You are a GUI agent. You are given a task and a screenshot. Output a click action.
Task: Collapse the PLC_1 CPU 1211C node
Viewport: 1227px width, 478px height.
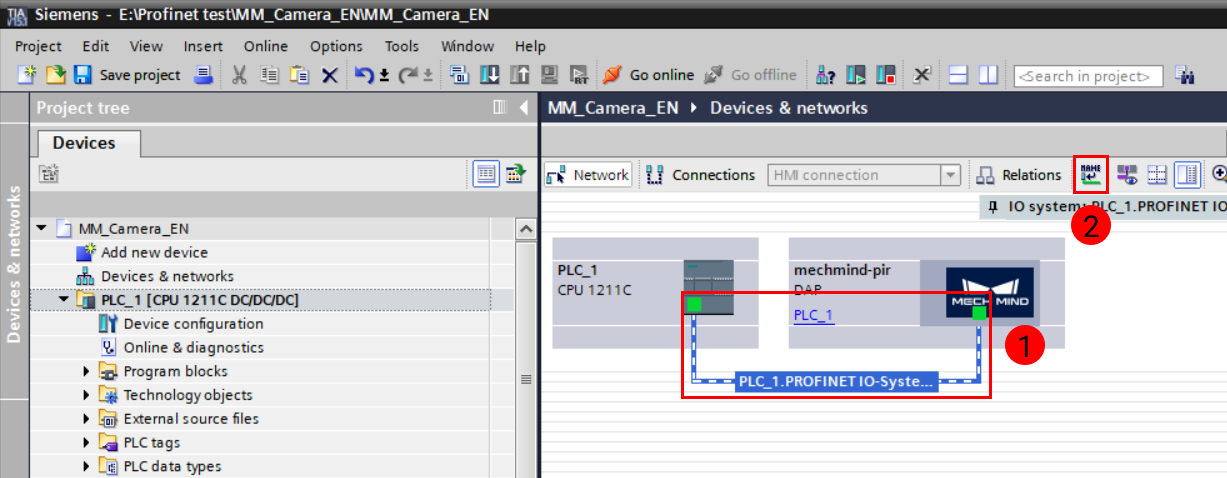coord(64,300)
